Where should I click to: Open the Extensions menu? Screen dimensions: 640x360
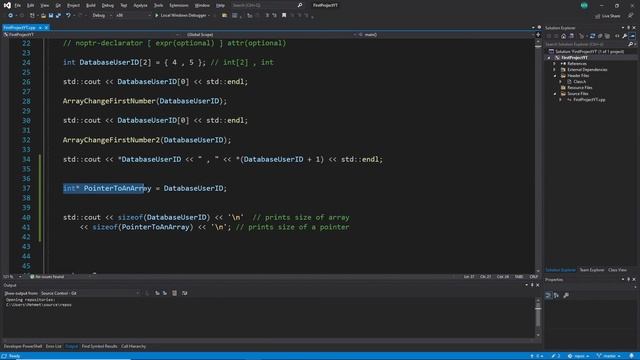(x=179, y=5)
